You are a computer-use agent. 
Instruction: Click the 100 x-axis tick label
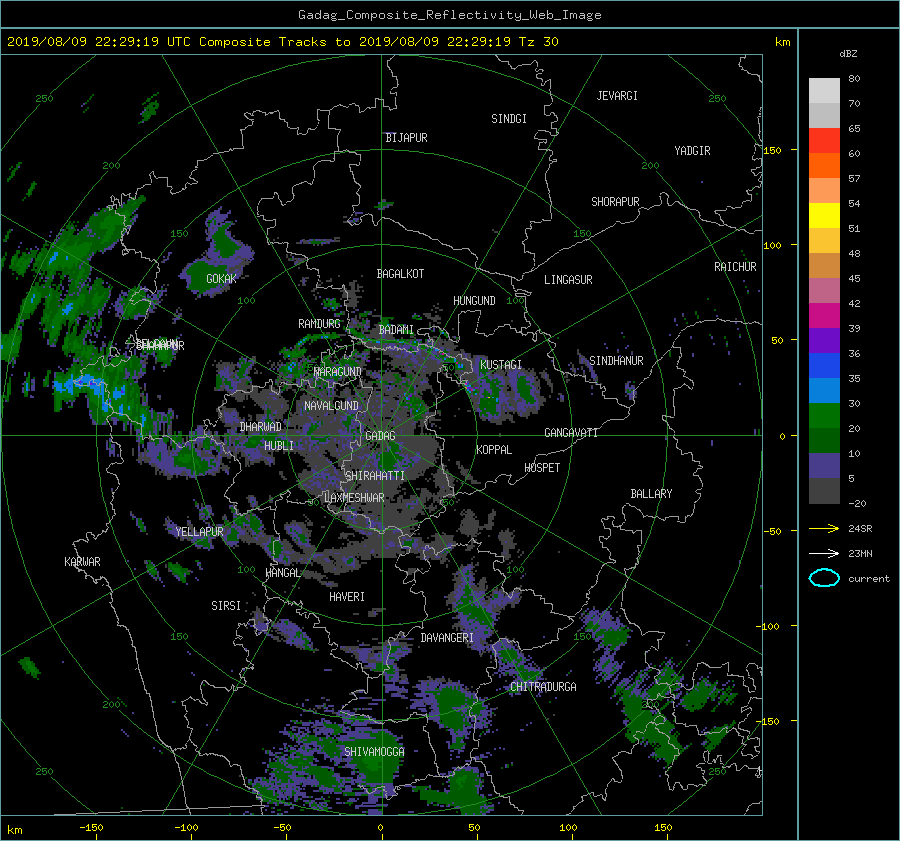click(568, 828)
